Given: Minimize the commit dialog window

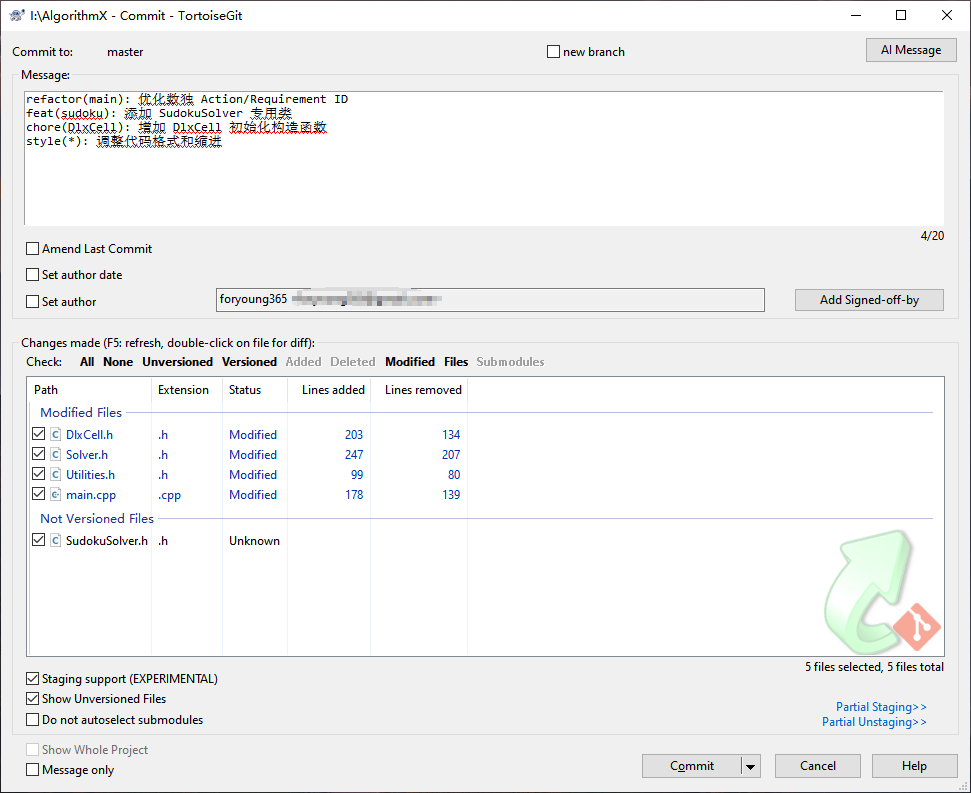Looking at the screenshot, I should click(856, 15).
